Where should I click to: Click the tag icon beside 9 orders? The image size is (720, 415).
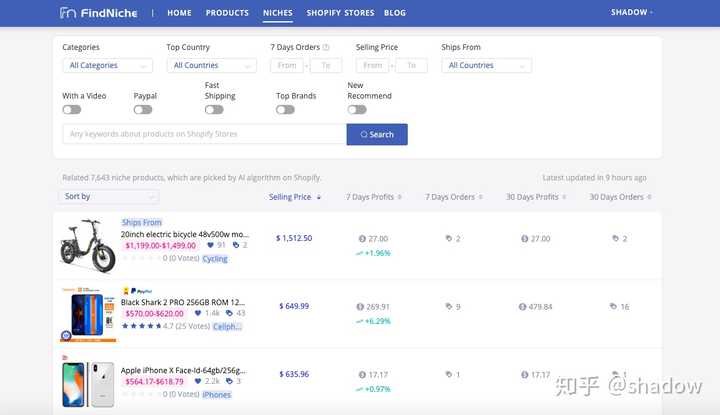click(x=449, y=306)
